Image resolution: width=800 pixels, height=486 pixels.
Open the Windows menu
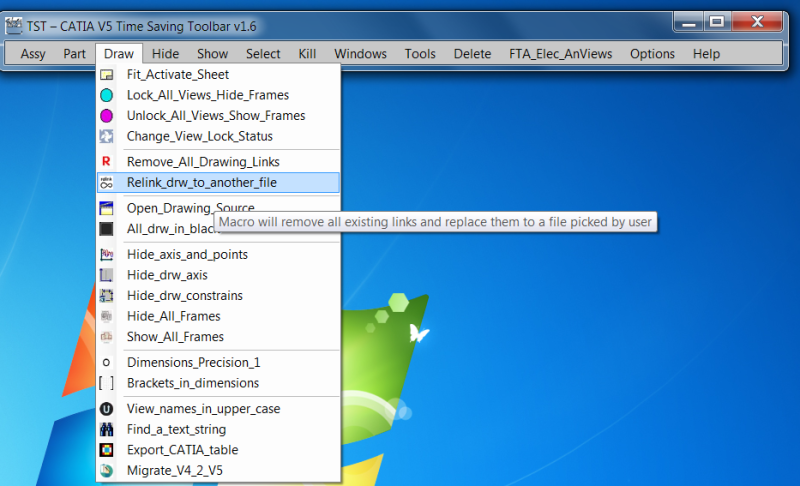361,54
